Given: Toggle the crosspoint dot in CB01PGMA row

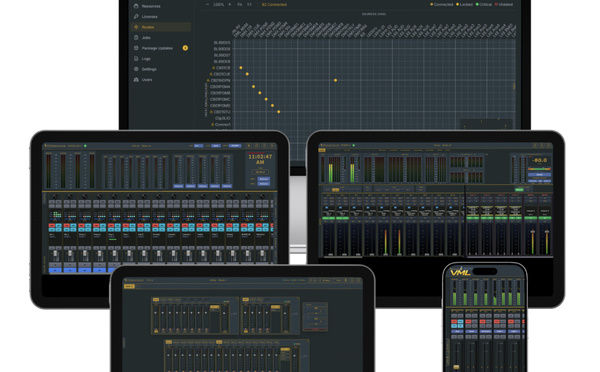Looking at the screenshot, I should (x=253, y=86).
